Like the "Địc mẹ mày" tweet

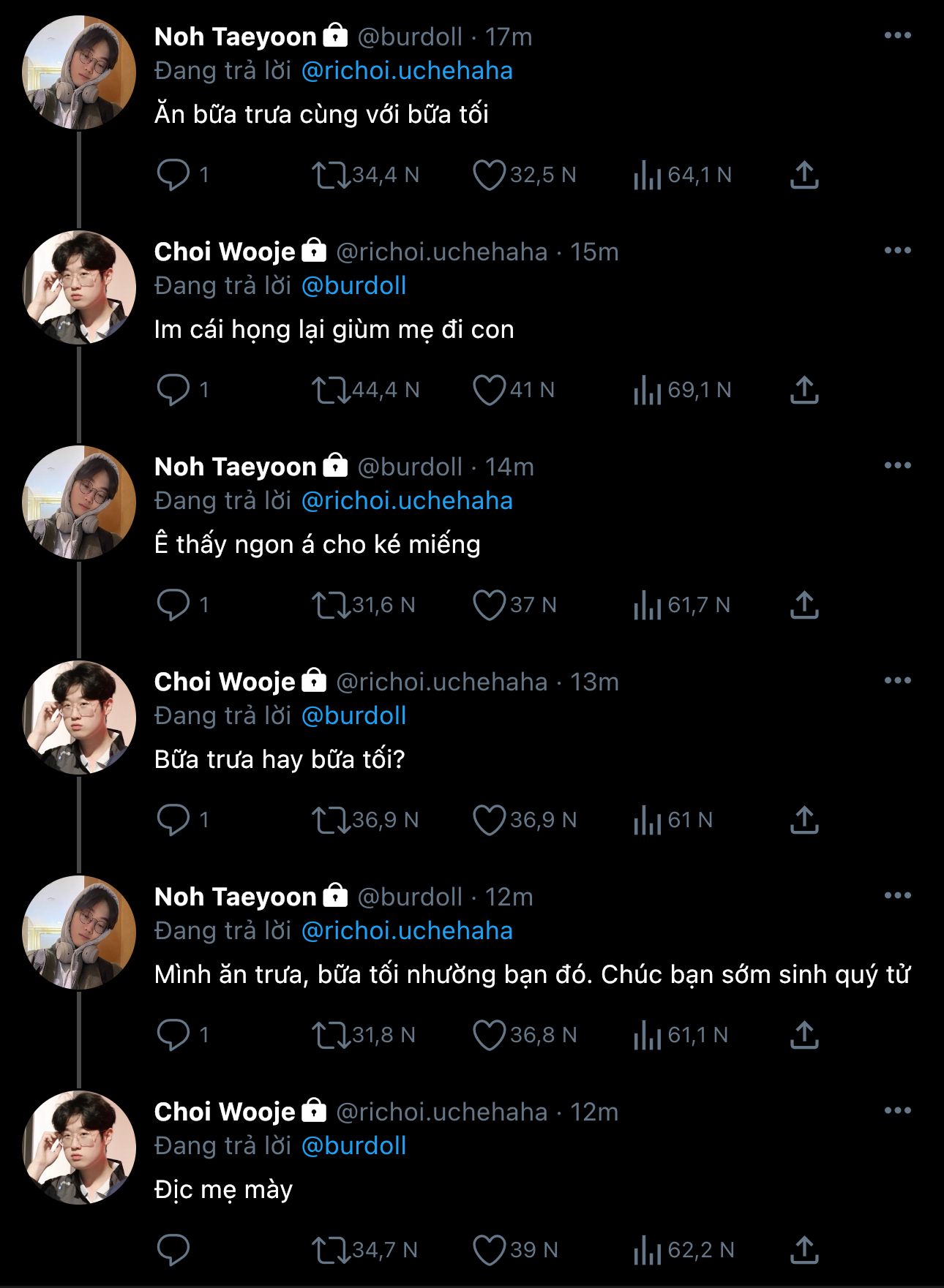pos(489,1251)
